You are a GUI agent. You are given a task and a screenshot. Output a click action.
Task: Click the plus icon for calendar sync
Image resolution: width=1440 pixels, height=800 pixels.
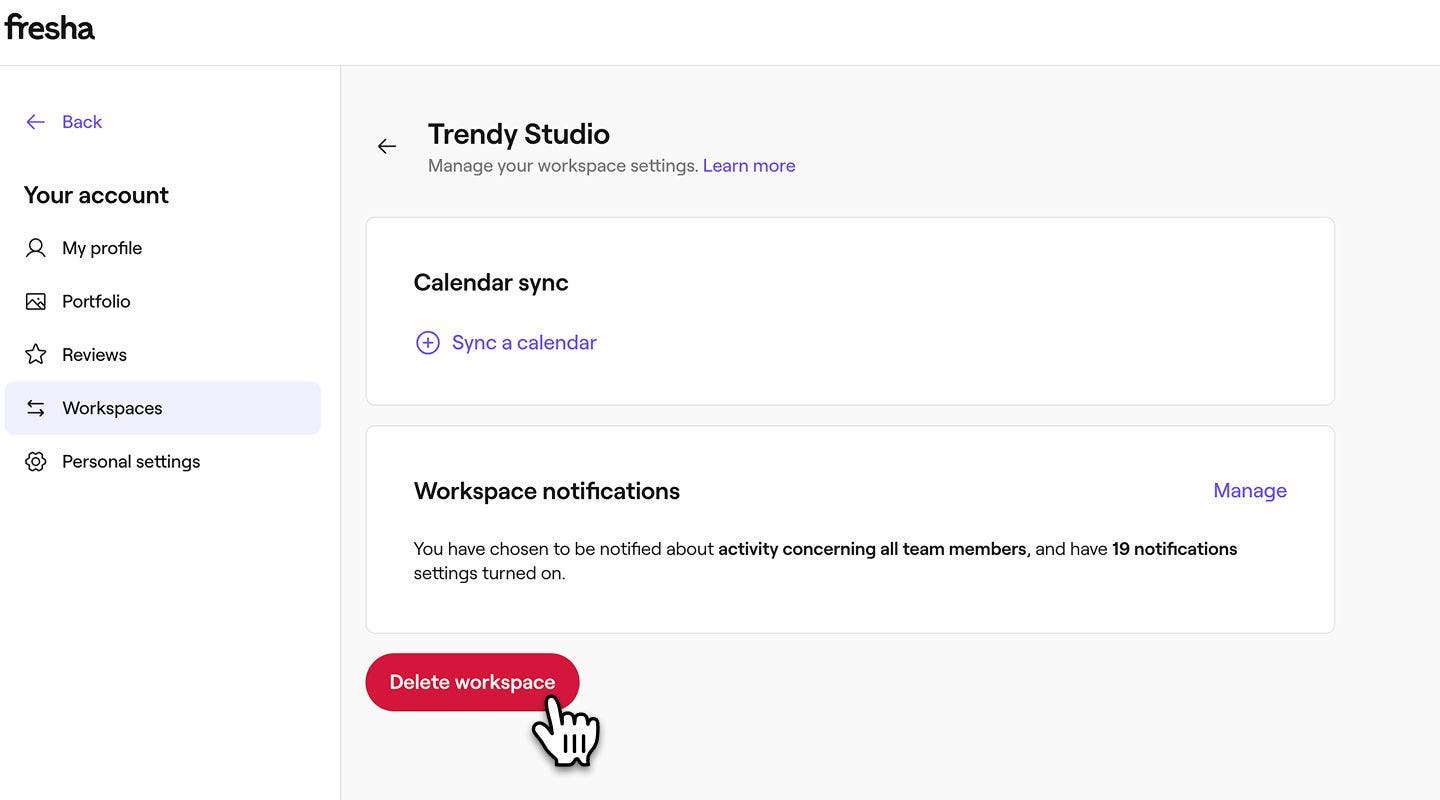pyautogui.click(x=427, y=343)
